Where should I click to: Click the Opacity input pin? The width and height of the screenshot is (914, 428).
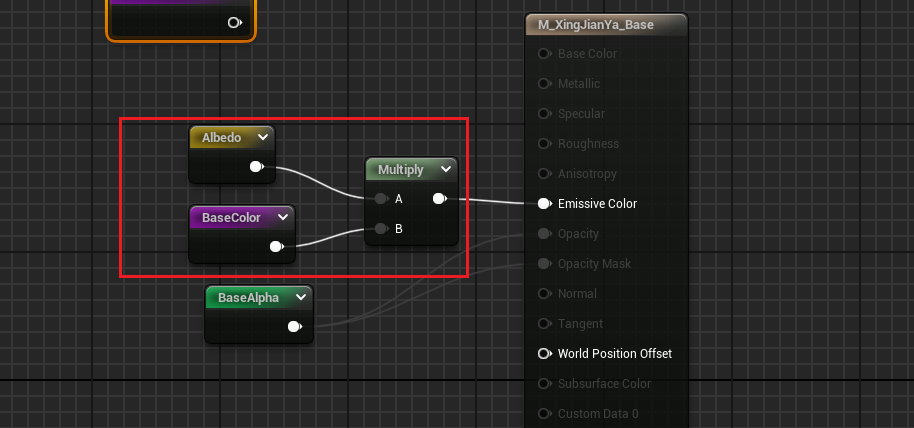click(544, 234)
